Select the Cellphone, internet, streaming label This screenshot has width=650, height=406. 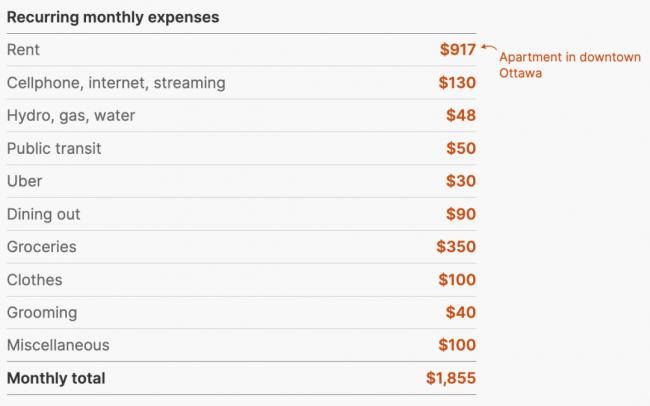tap(116, 83)
